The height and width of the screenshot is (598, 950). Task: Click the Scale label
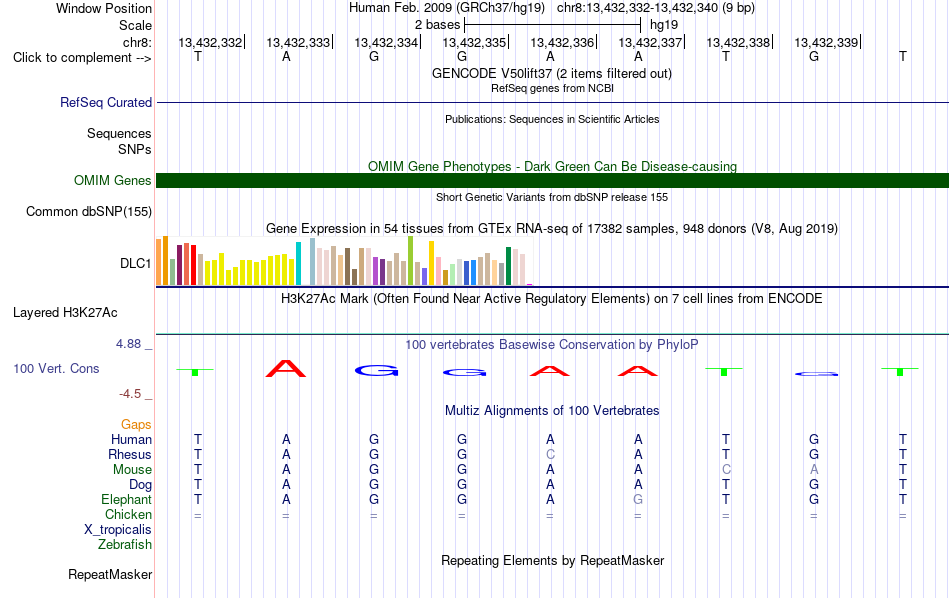(x=135, y=25)
